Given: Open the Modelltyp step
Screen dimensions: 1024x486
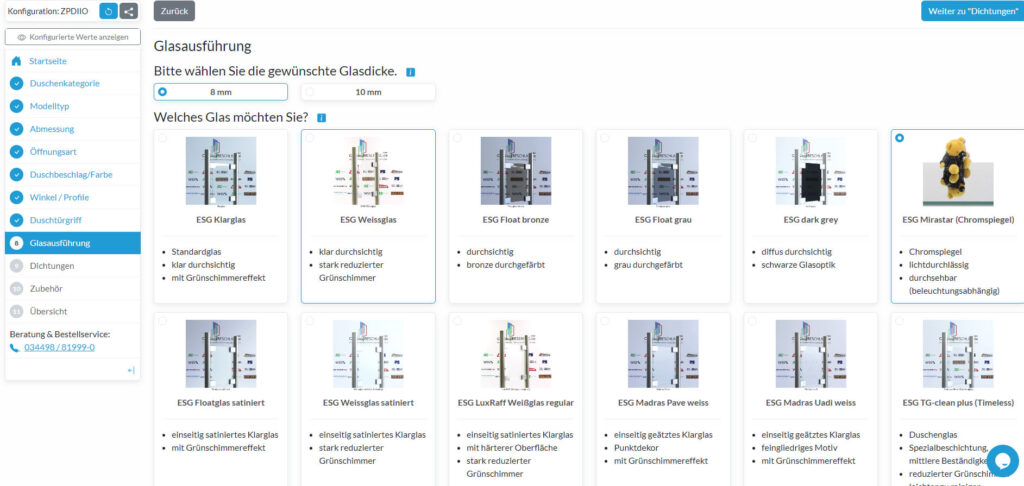Looking at the screenshot, I should coord(50,106).
